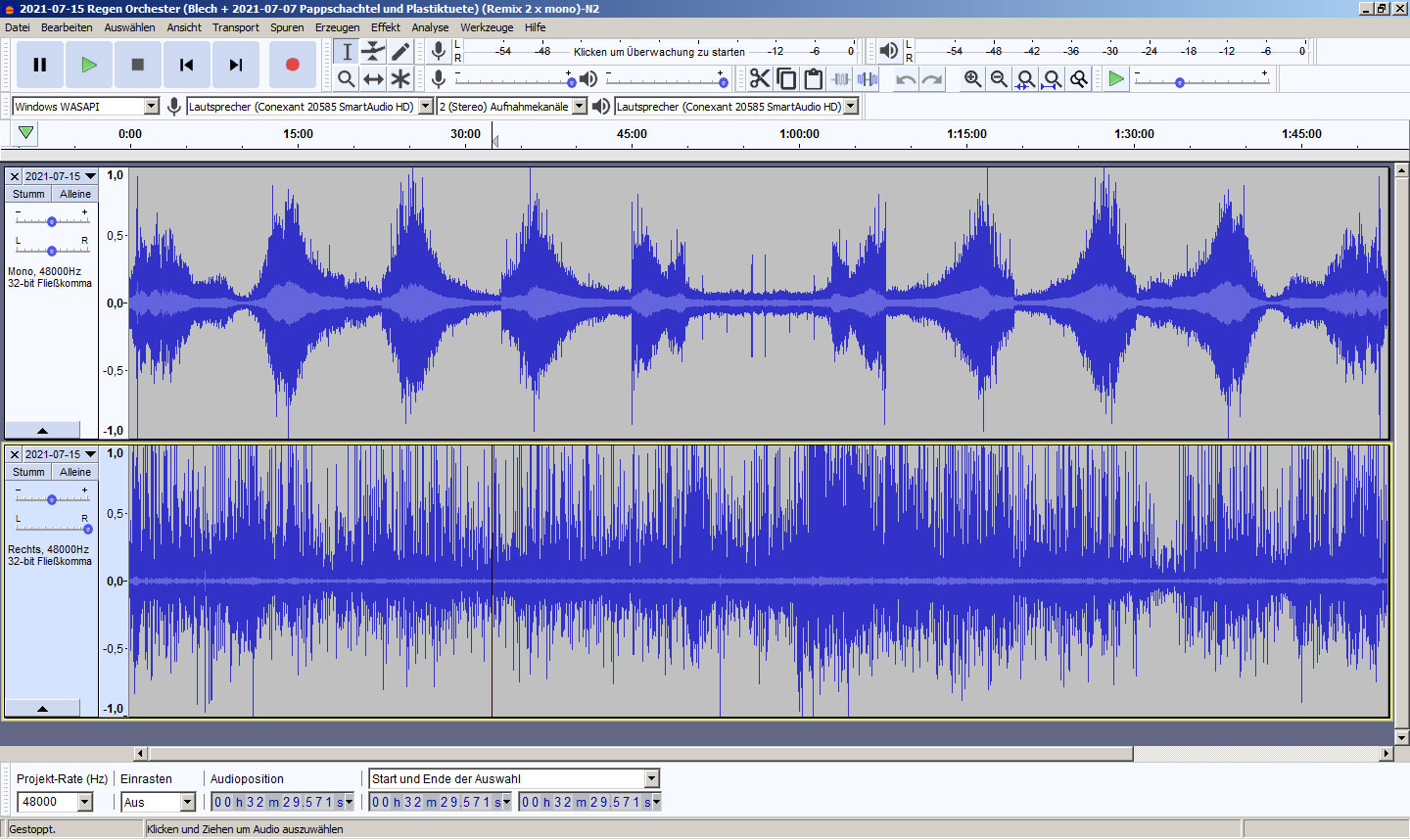Open the Windows WASAPI host dropdown
The image size is (1410, 840).
pyautogui.click(x=151, y=107)
